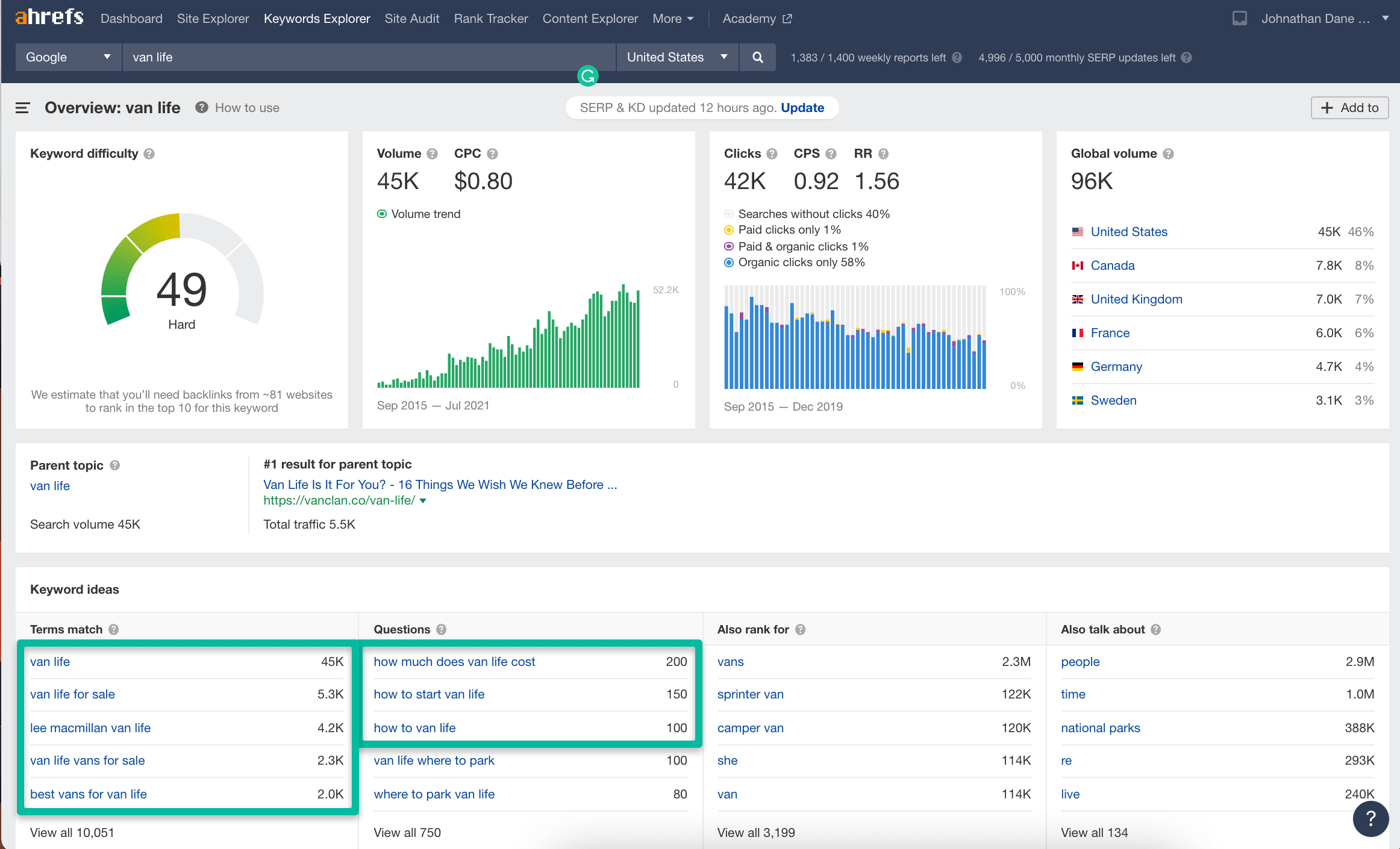Viewport: 1400px width, 849px height.
Task: Toggle Paid clicks only yellow legend marker
Action: 729,230
